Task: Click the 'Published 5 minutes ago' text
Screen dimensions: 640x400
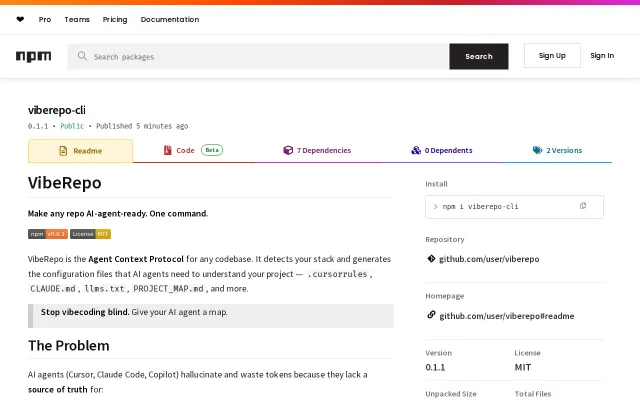Action: coord(142,126)
